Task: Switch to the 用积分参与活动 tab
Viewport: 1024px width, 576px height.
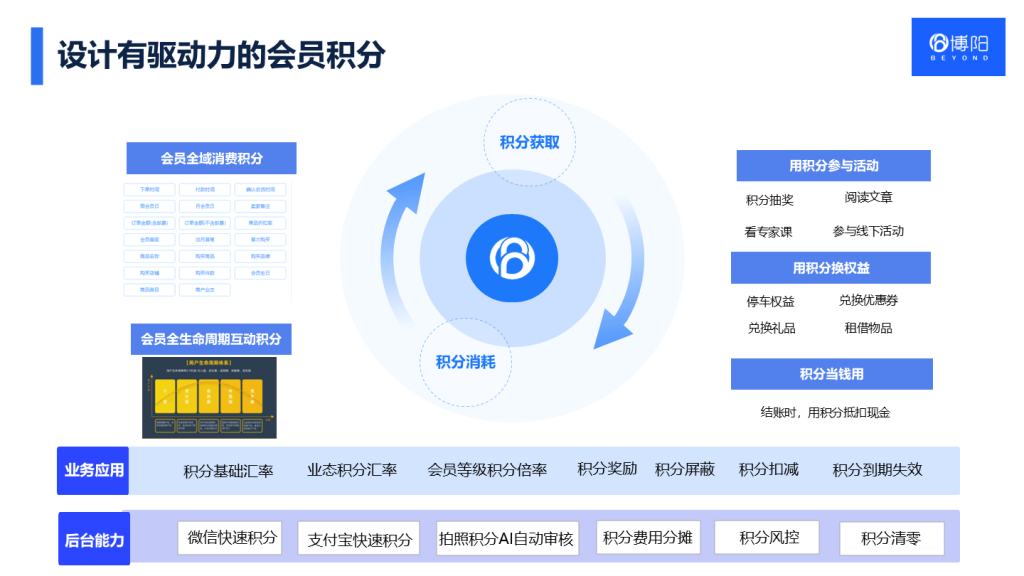Action: [x=833, y=165]
